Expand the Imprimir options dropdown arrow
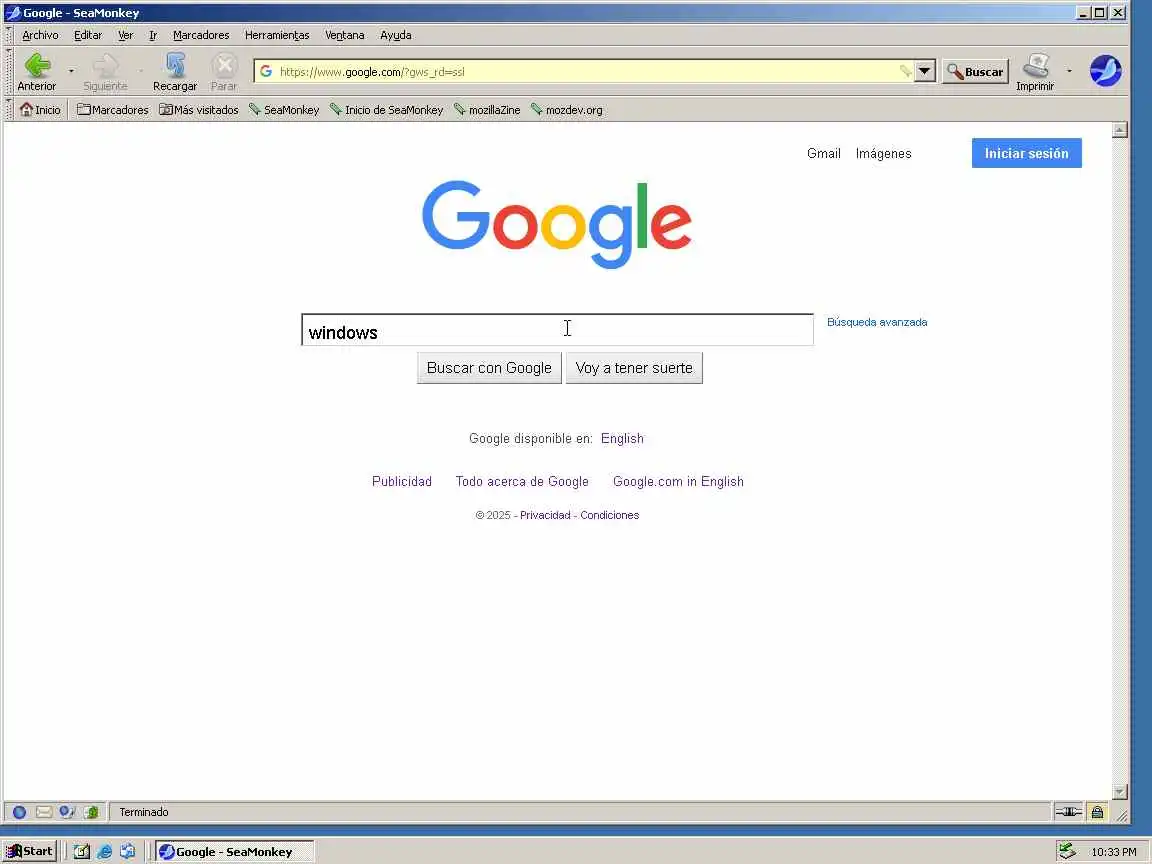 (1069, 71)
